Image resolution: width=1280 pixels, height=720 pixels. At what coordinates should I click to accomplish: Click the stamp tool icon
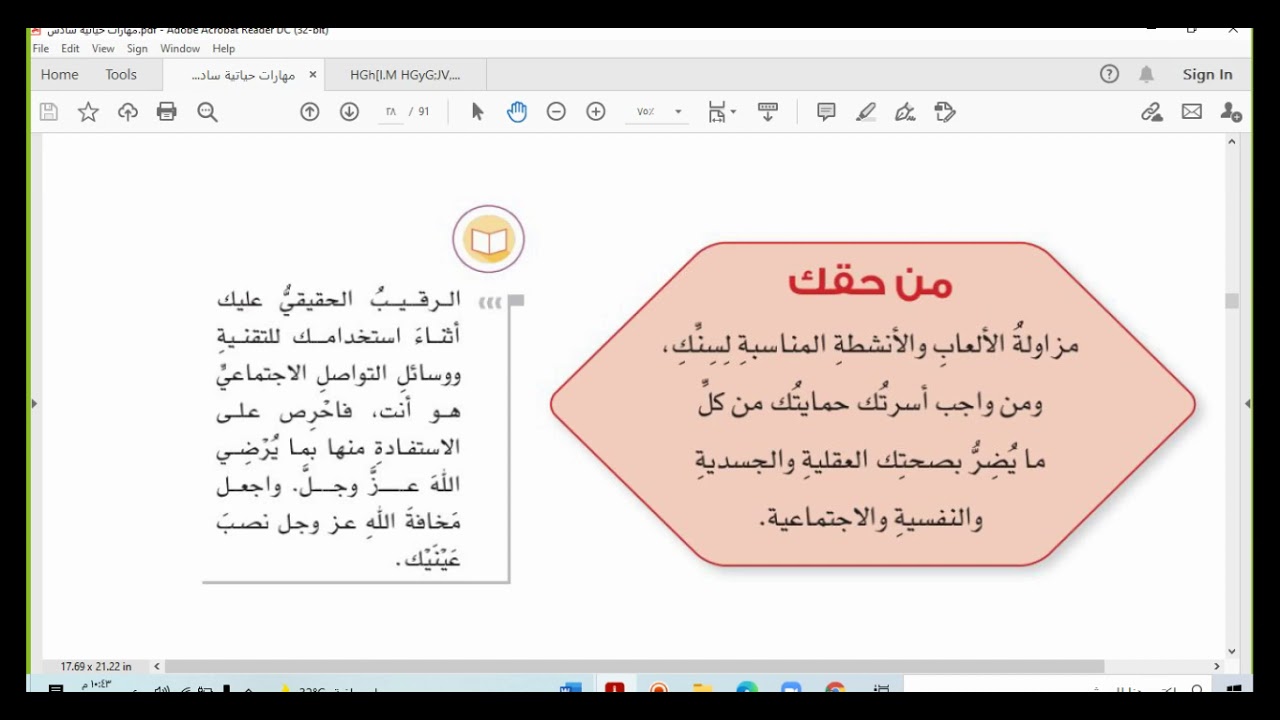(x=945, y=112)
